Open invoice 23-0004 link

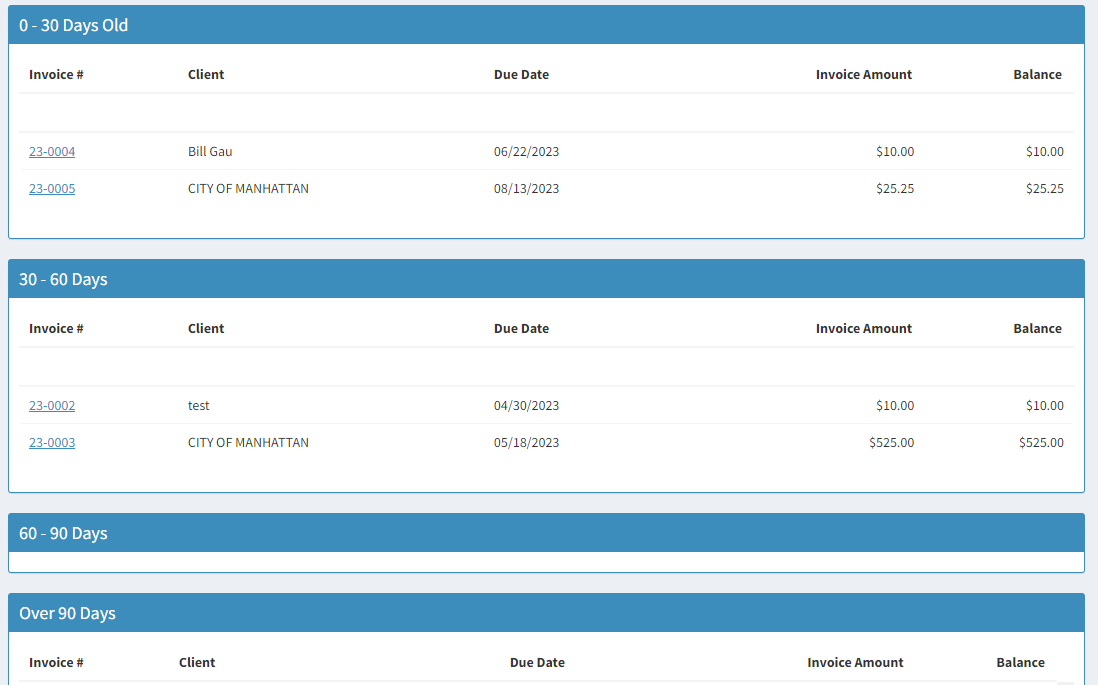pyautogui.click(x=52, y=151)
